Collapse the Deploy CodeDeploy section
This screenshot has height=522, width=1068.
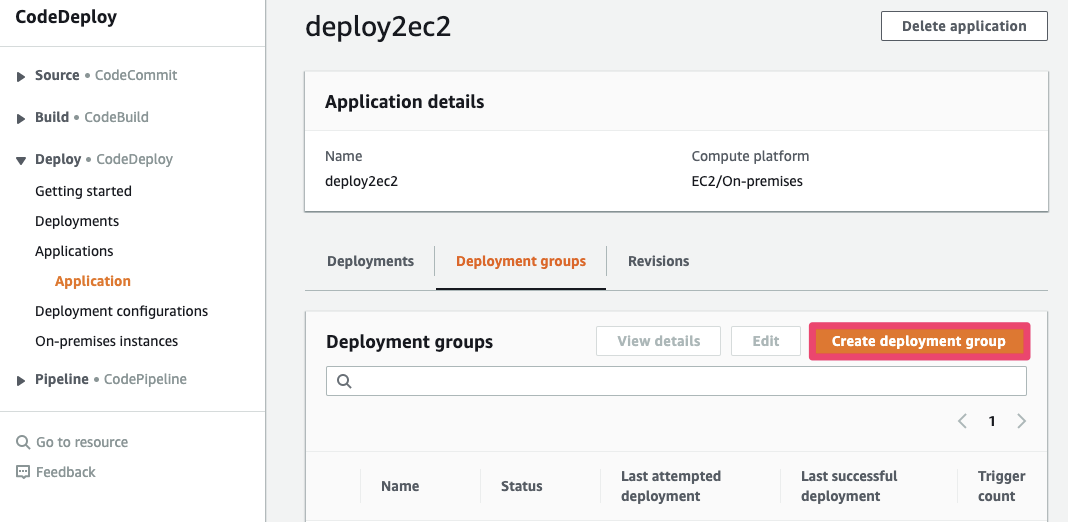pos(21,160)
